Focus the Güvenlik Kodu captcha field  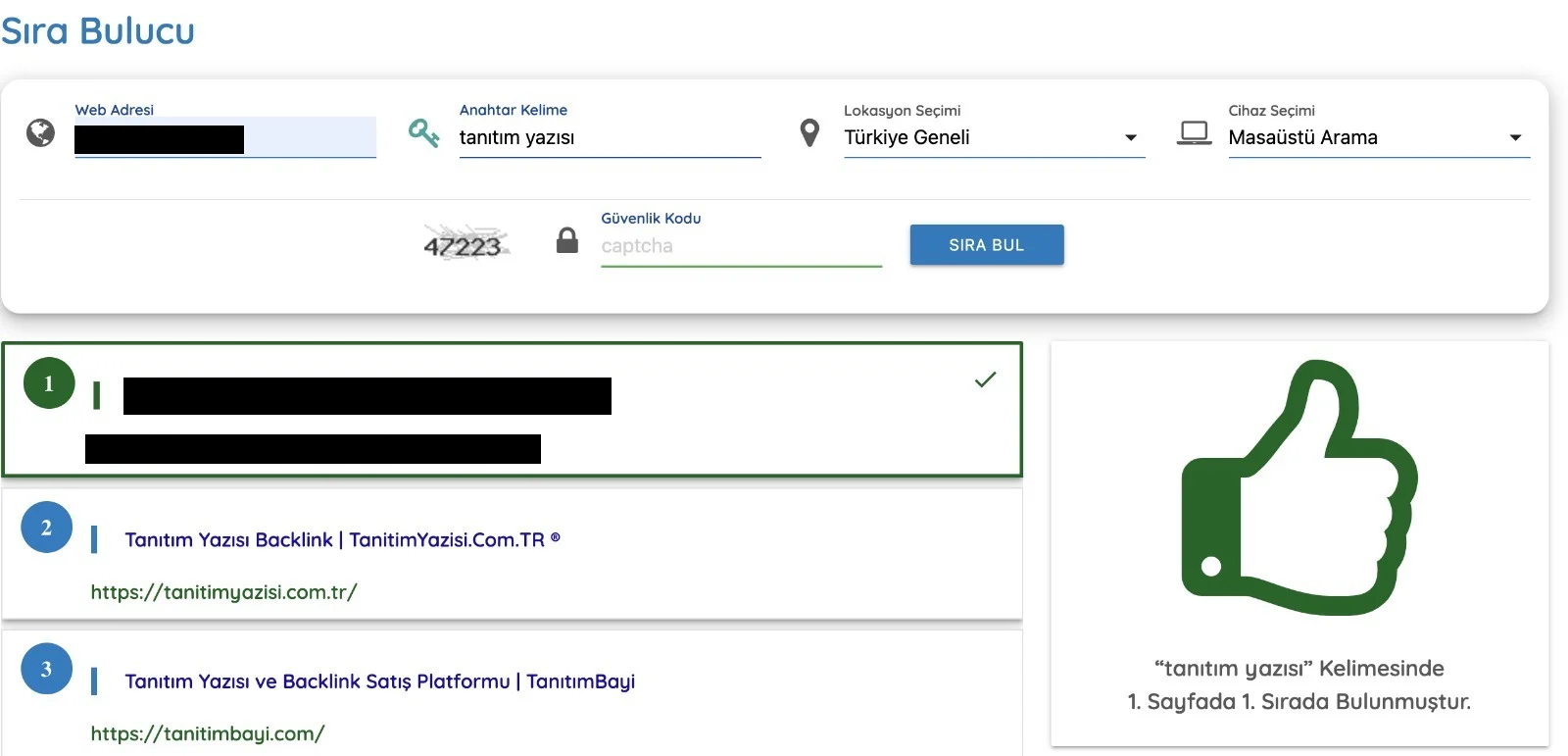point(741,246)
